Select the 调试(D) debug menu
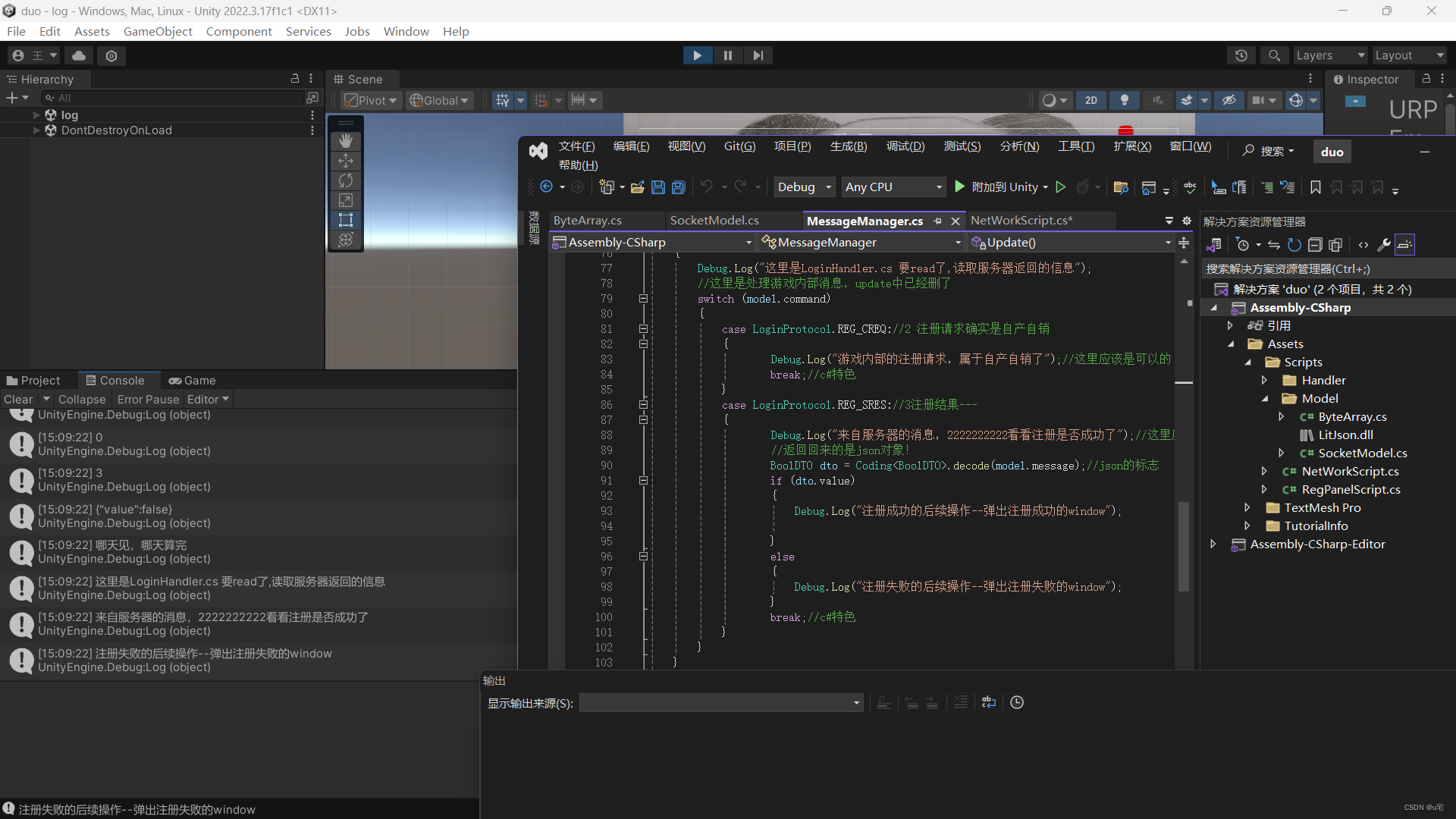Screen dimensions: 1456x819 tap(903, 146)
